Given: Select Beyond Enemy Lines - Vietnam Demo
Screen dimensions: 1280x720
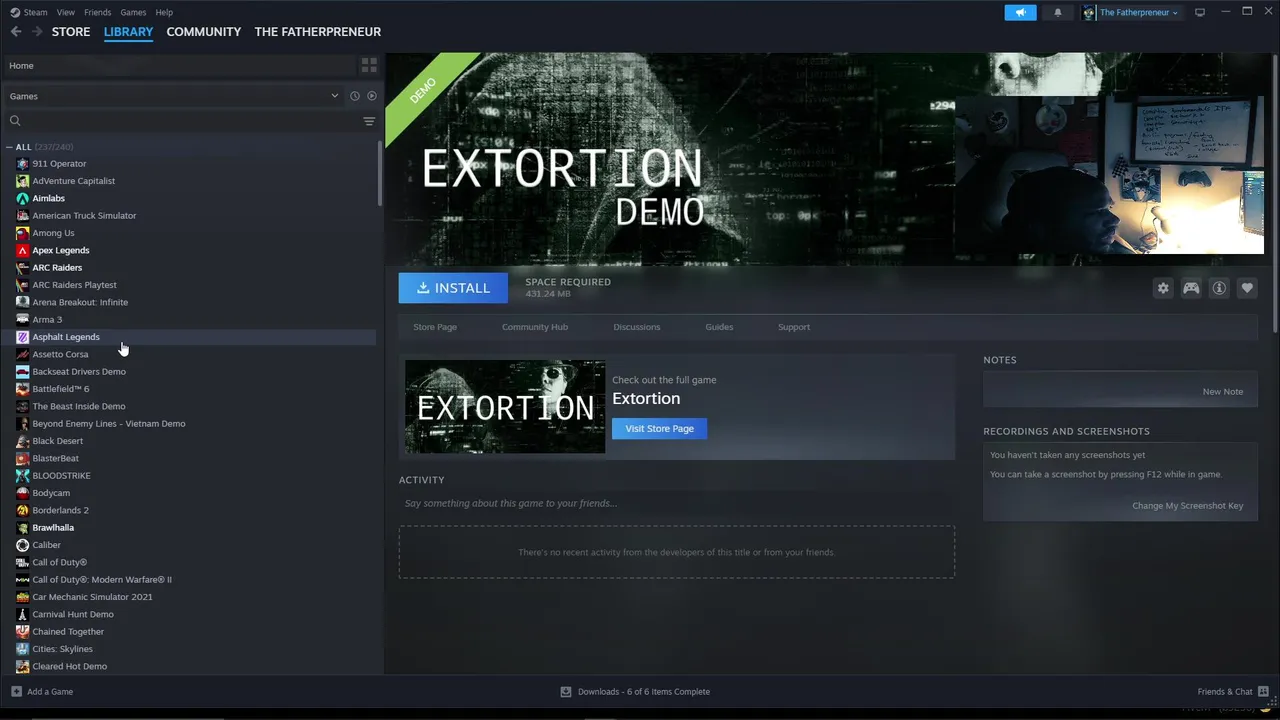Looking at the screenshot, I should click(188, 424).
